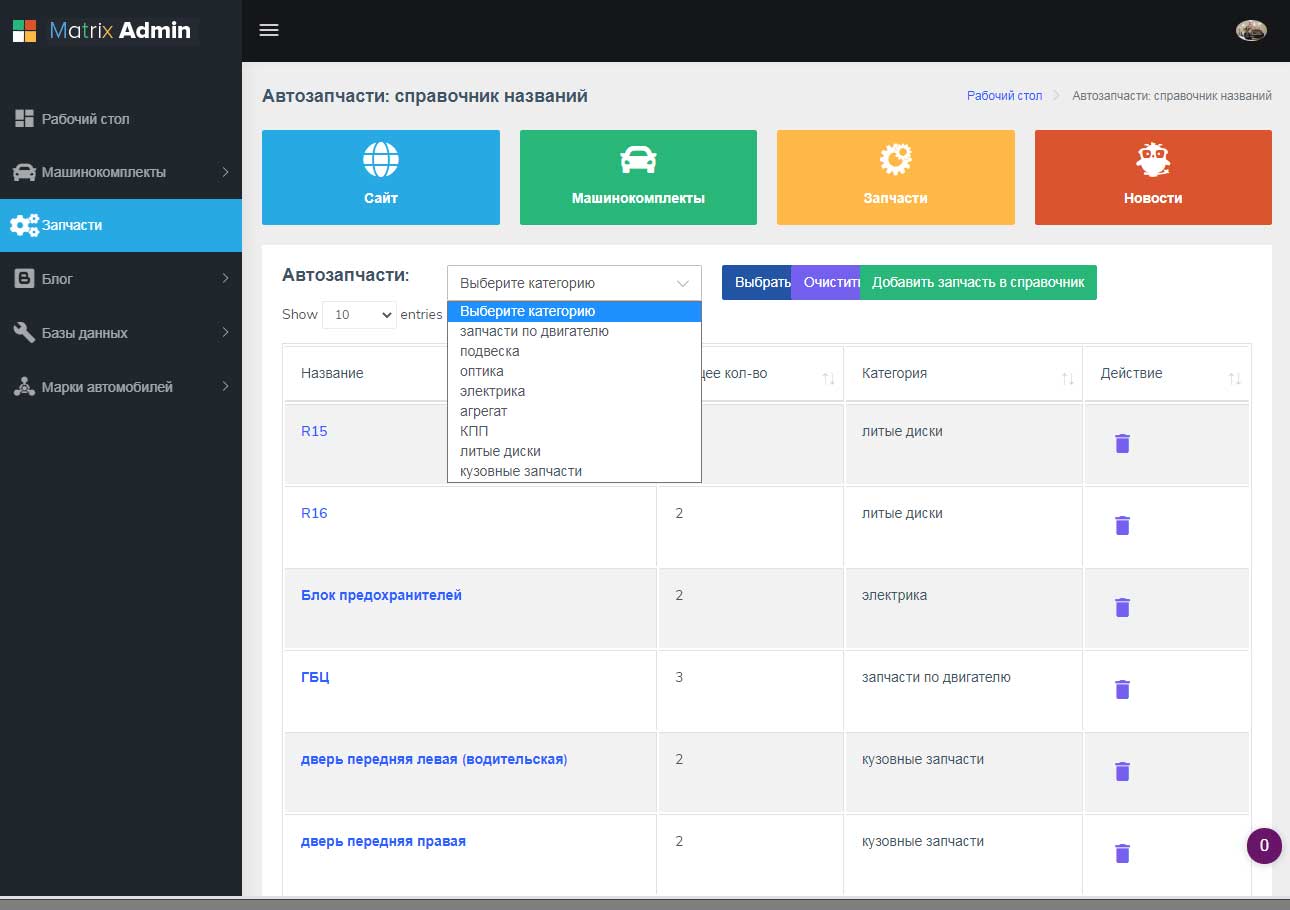Click the gears icon next to Запчасти in sidebar
The image size is (1290, 910).
[24, 225]
